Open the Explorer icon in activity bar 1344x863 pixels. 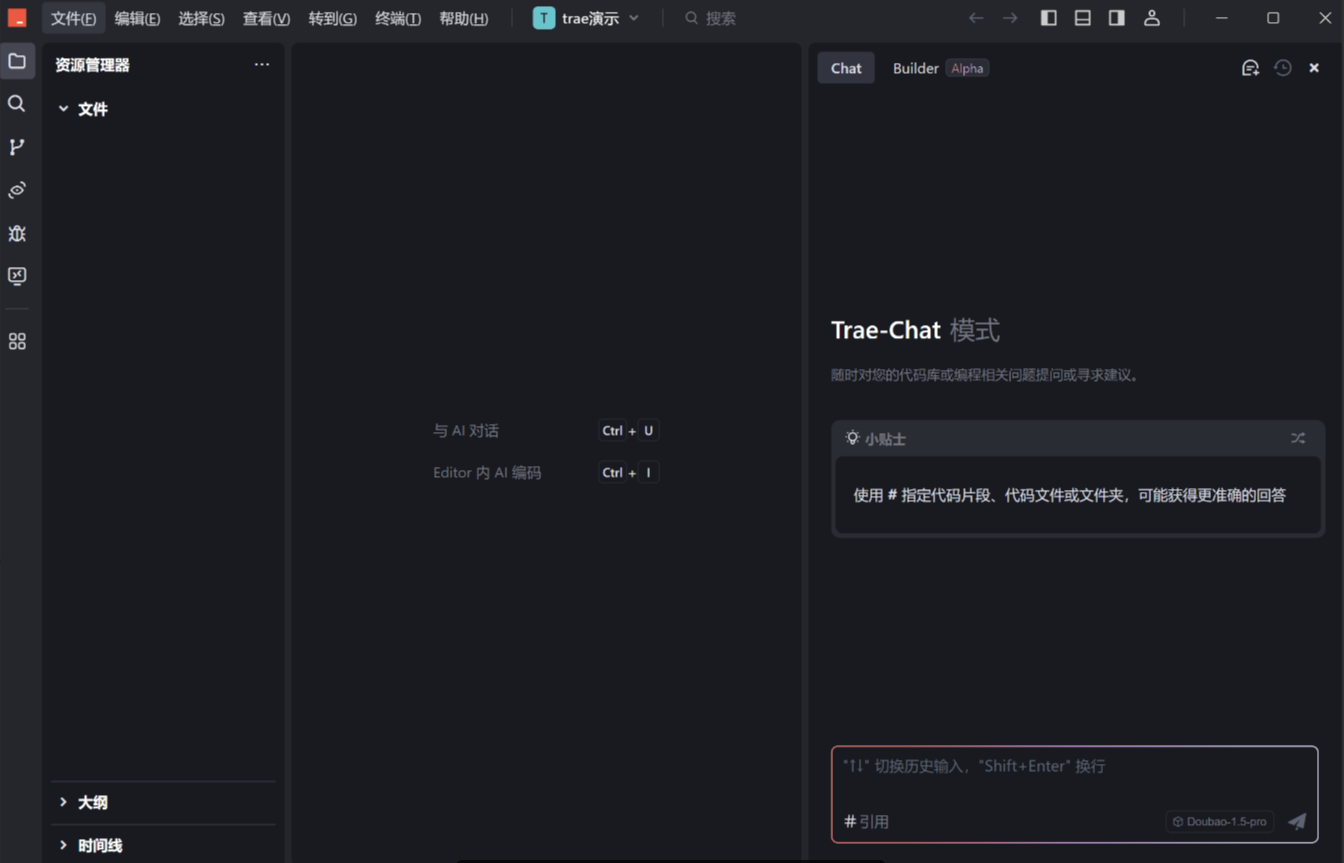[x=17, y=61]
